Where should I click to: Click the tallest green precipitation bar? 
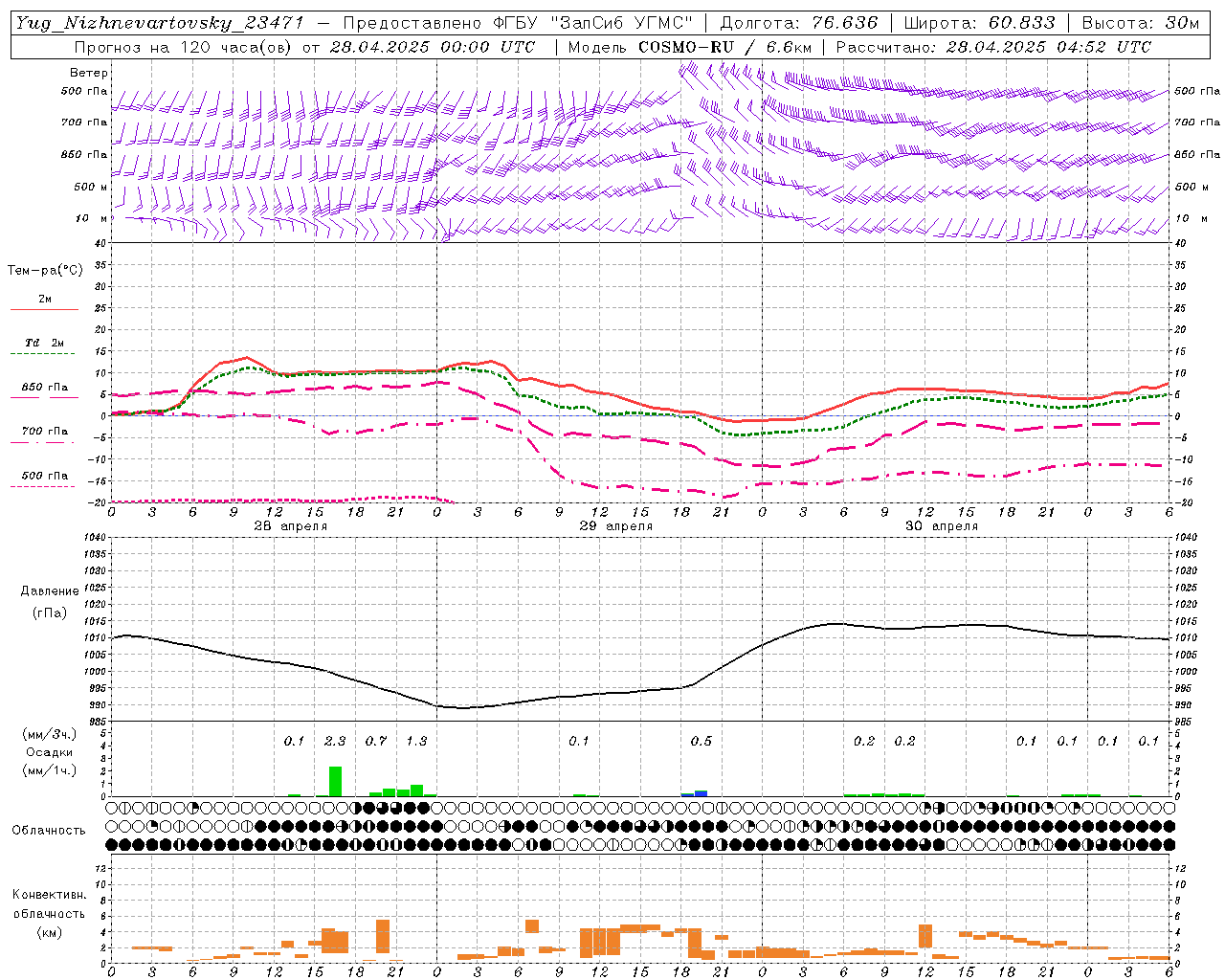click(x=335, y=782)
